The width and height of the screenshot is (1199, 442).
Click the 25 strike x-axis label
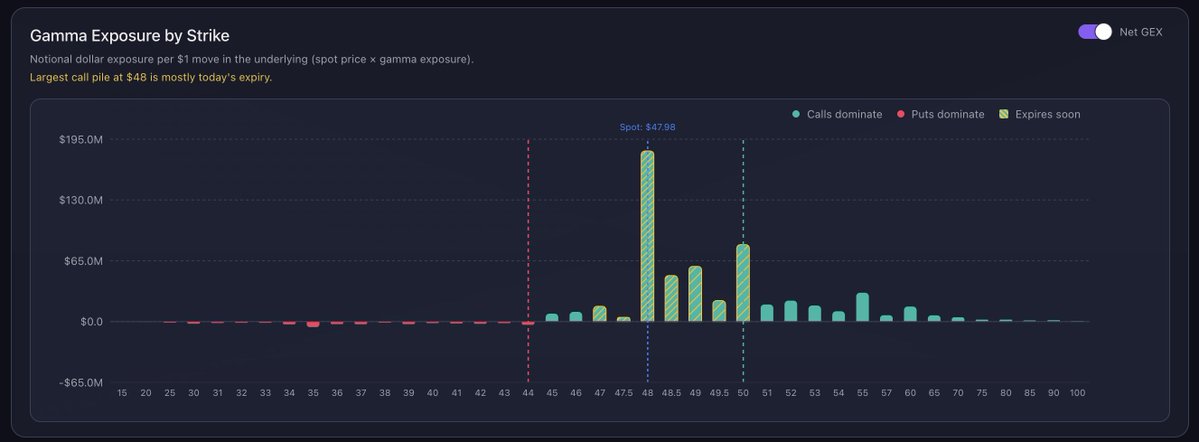click(x=170, y=393)
